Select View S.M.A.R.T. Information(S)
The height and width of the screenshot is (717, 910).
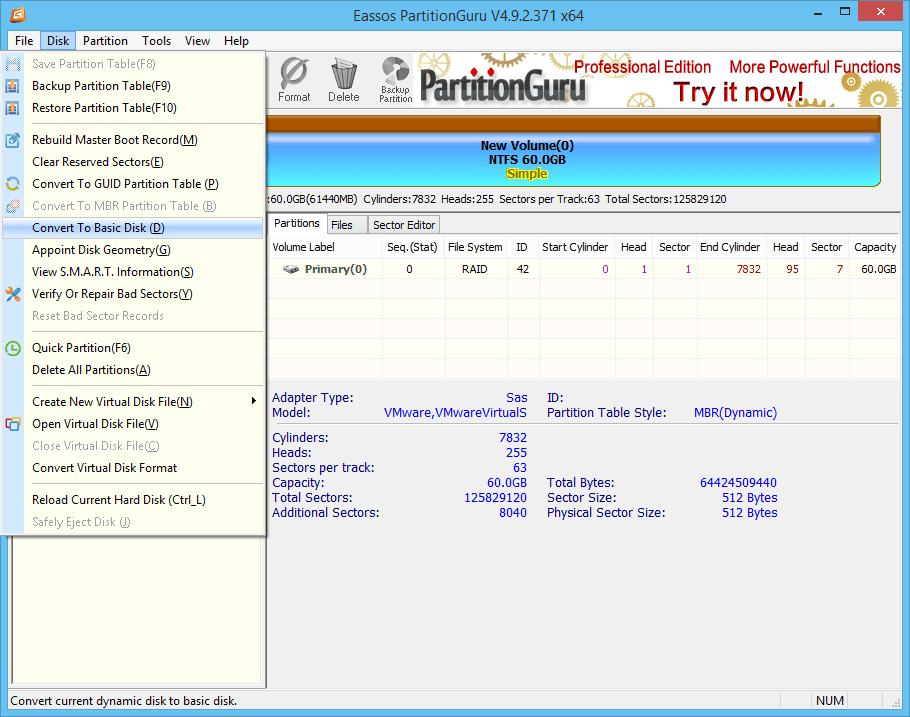tap(133, 272)
